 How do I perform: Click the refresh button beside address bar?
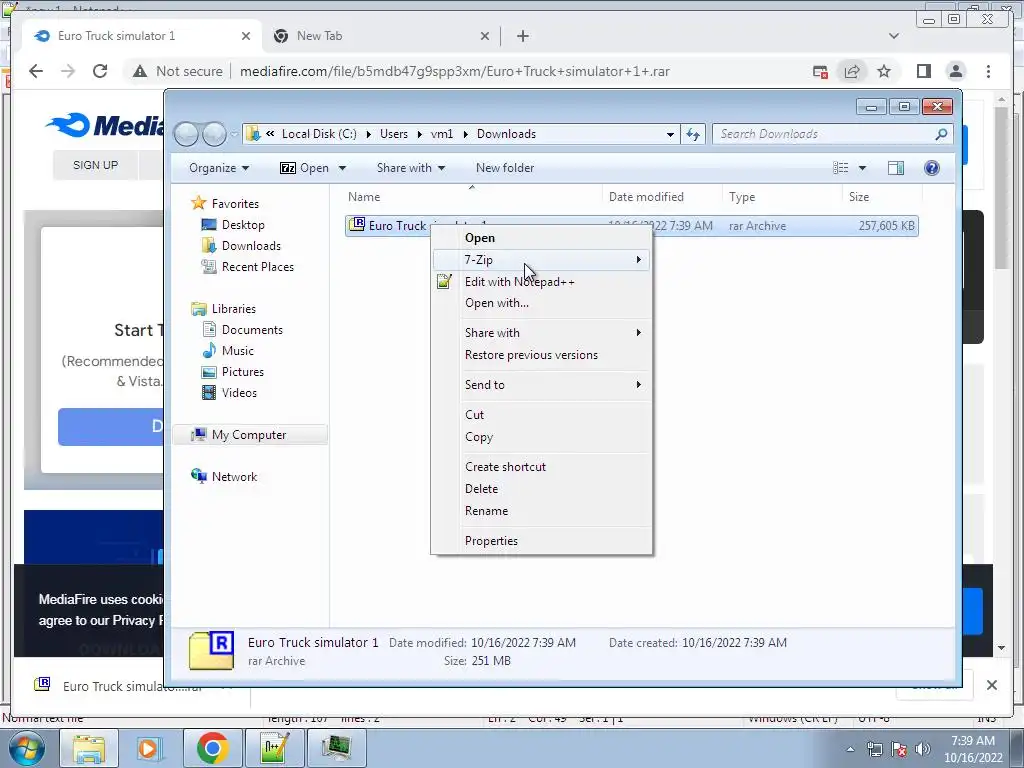click(693, 134)
